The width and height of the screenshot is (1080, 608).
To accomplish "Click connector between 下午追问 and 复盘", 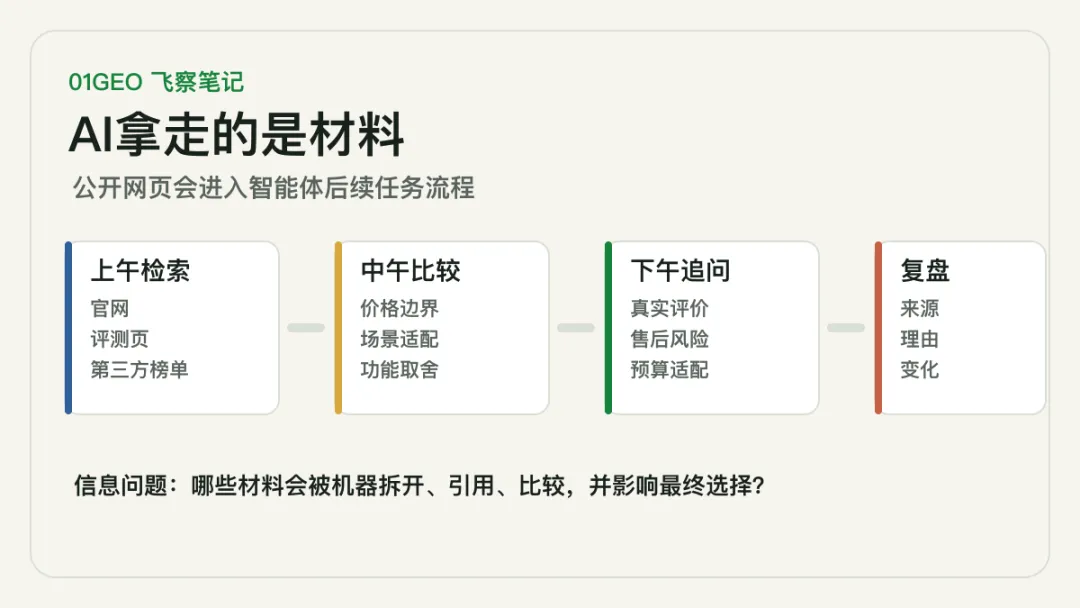I will [846, 328].
